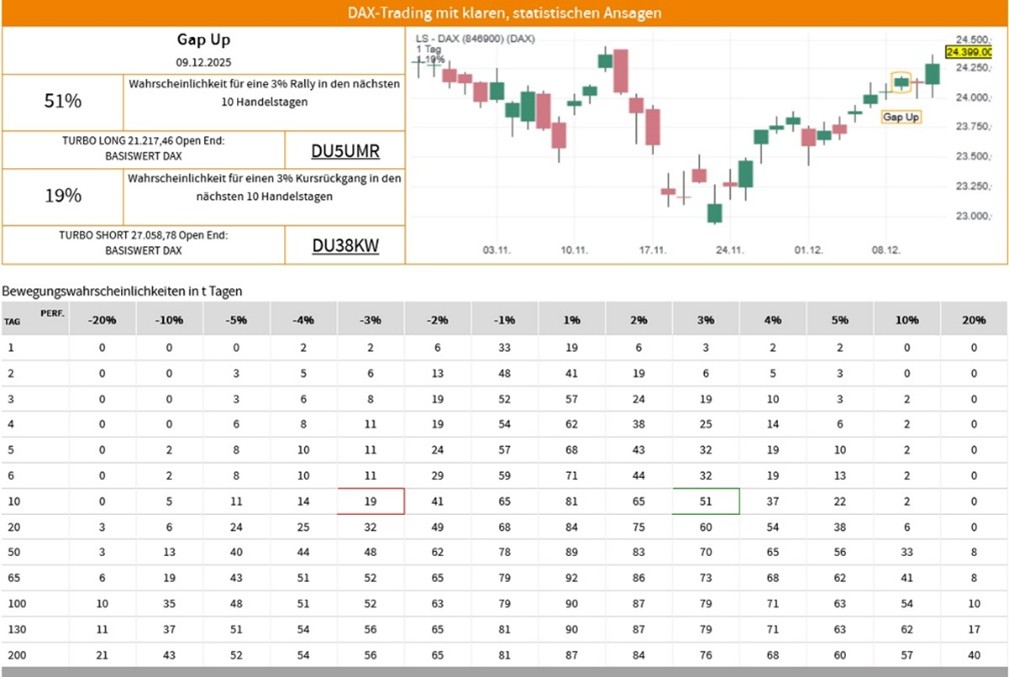Click the orange Gap Up chart annotation

point(901,117)
